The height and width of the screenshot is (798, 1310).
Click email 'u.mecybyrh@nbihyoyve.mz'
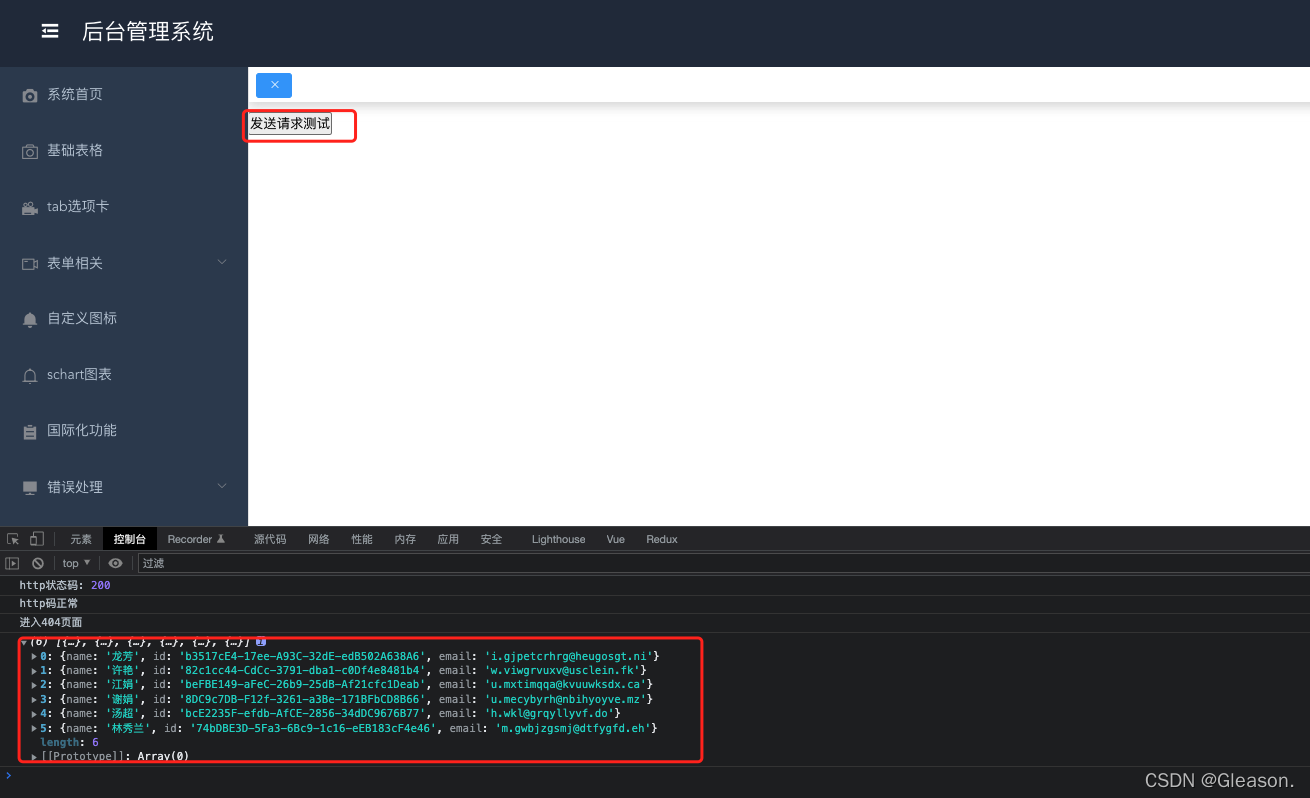point(566,699)
